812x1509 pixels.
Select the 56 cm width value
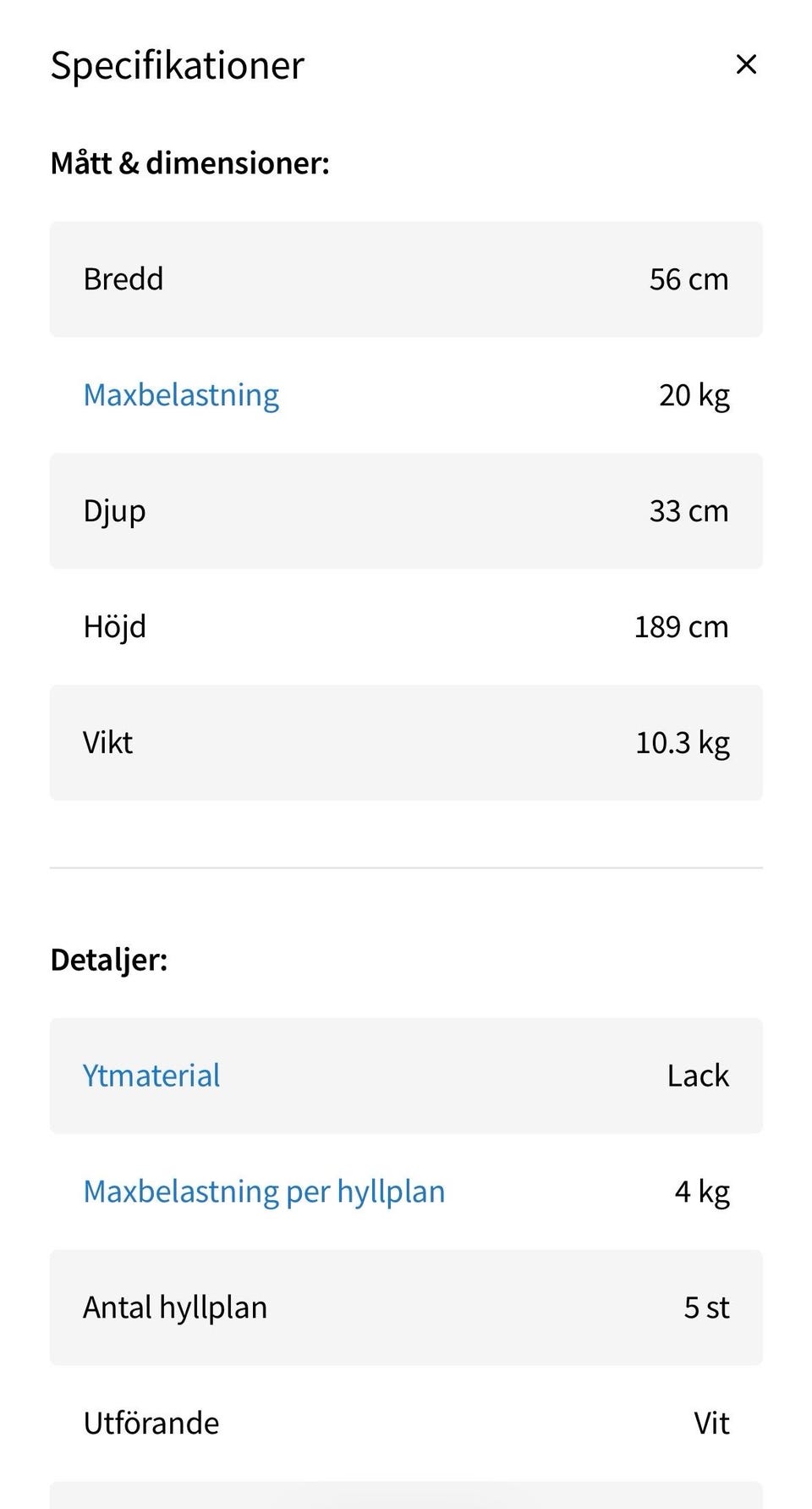click(689, 279)
